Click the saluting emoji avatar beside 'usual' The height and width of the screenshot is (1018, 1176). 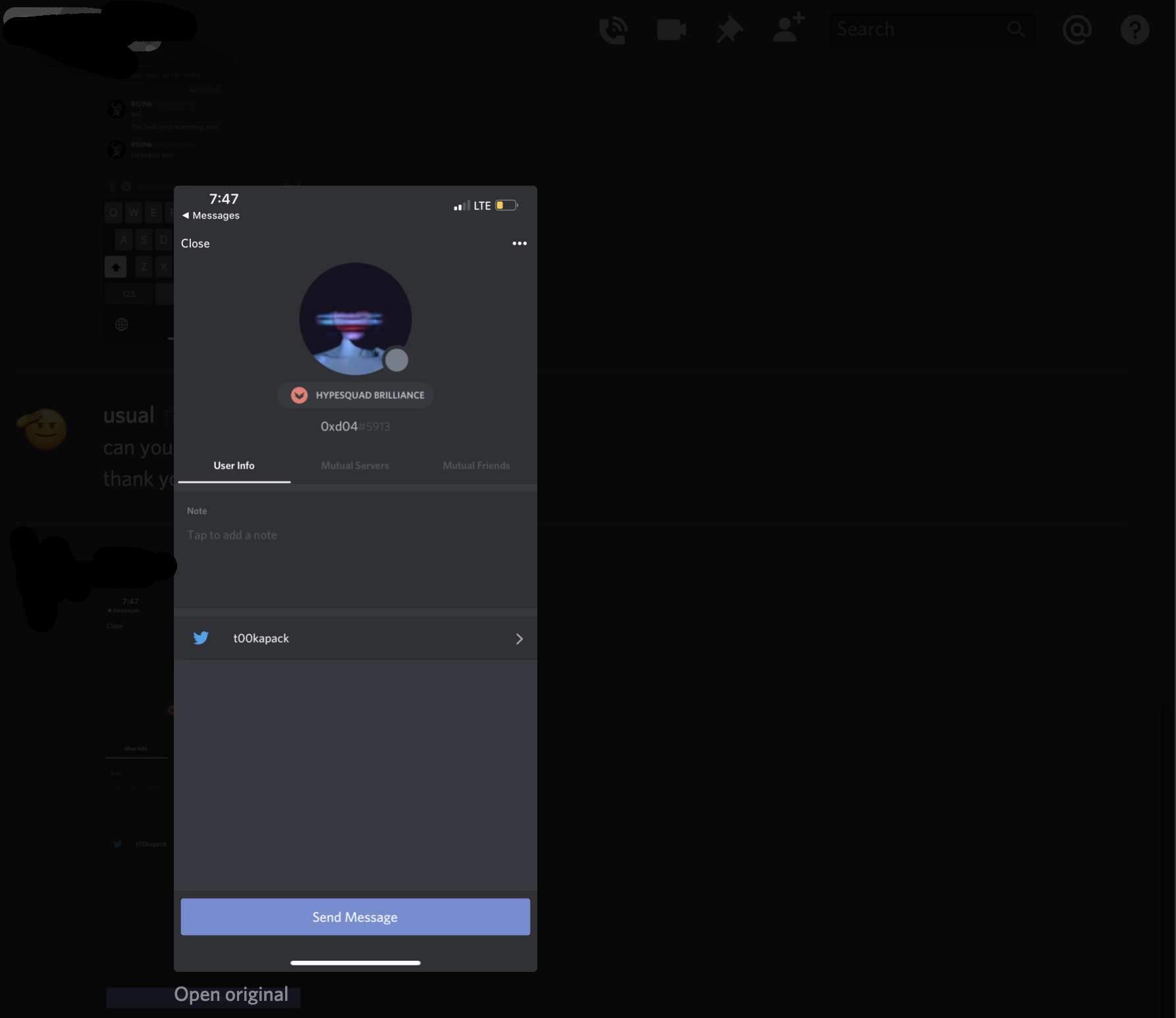(x=42, y=429)
